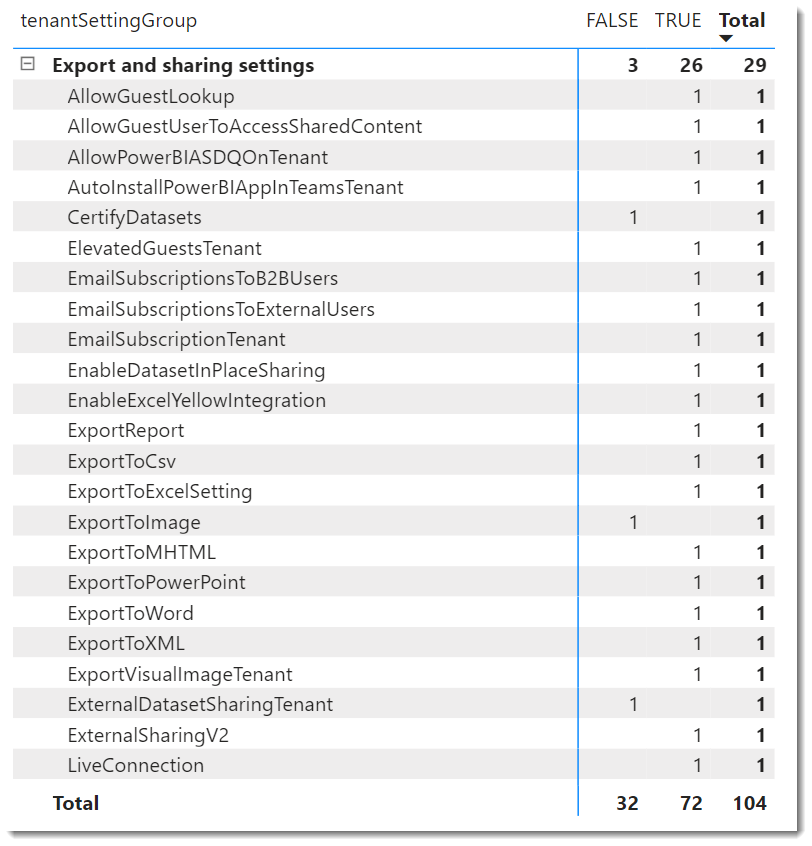This screenshot has height=846, width=812.
Task: Click the ExportToImage row label
Action: [134, 522]
